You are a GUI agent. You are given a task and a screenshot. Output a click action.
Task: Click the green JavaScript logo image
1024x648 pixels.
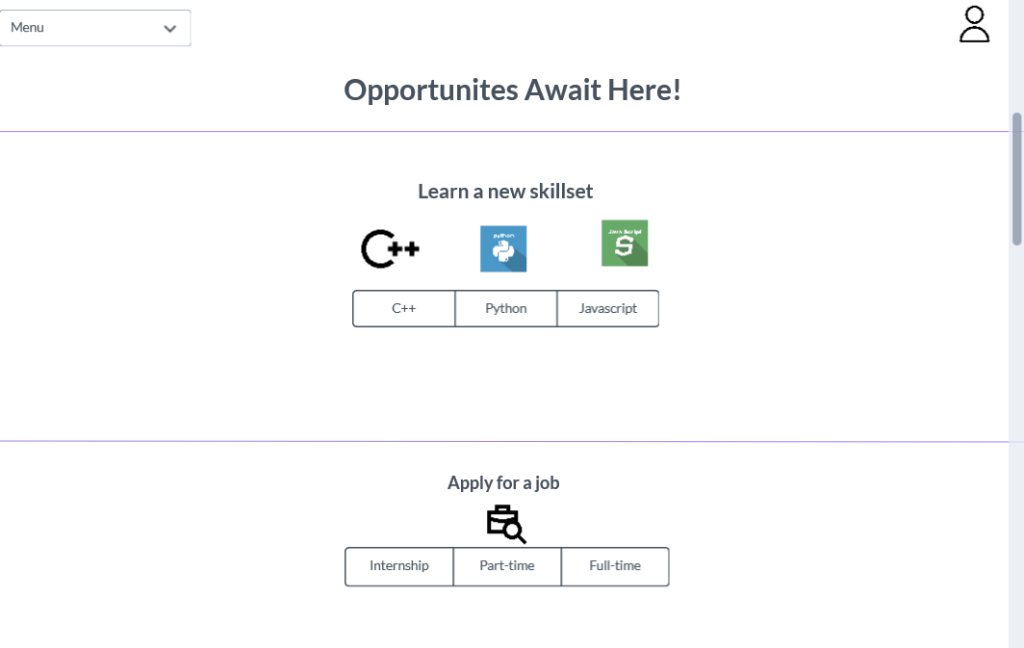624,243
